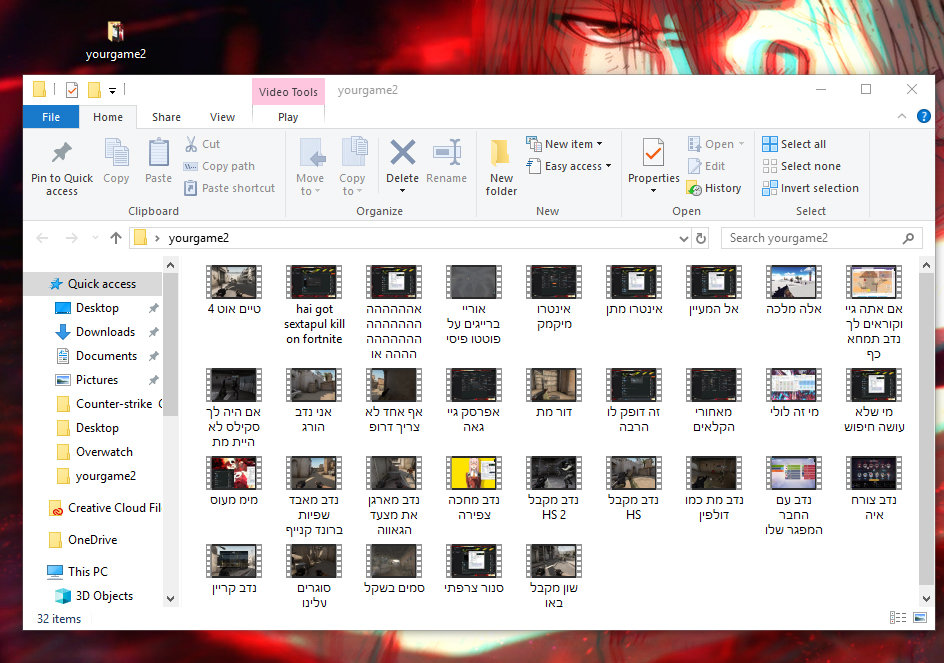Create a New folder from ribbon
944x663 pixels.
(501, 166)
